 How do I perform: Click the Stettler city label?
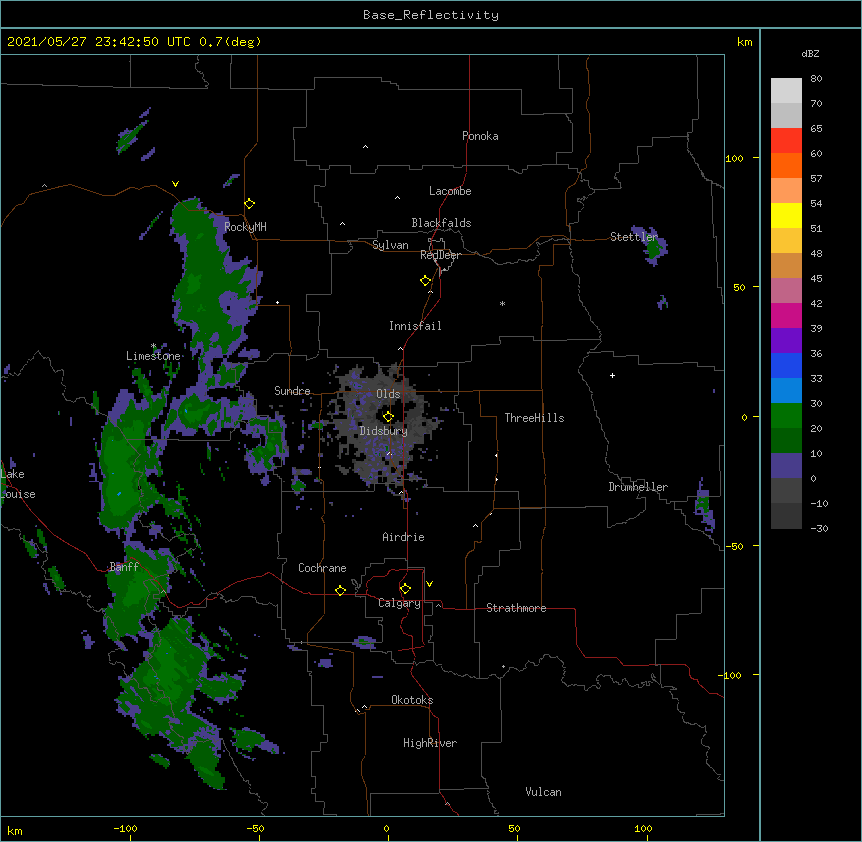pyautogui.click(x=634, y=237)
